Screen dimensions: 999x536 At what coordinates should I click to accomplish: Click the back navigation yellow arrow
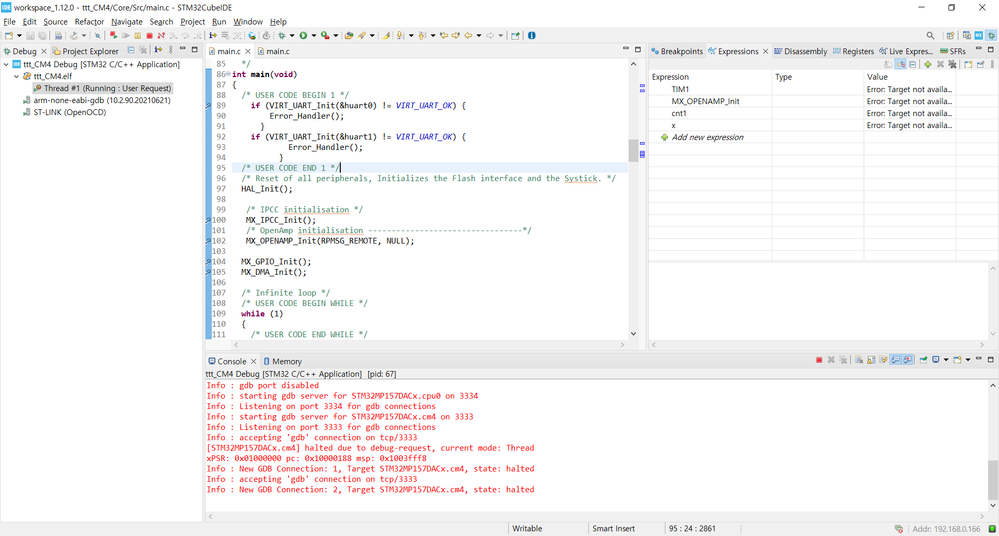tap(468, 35)
